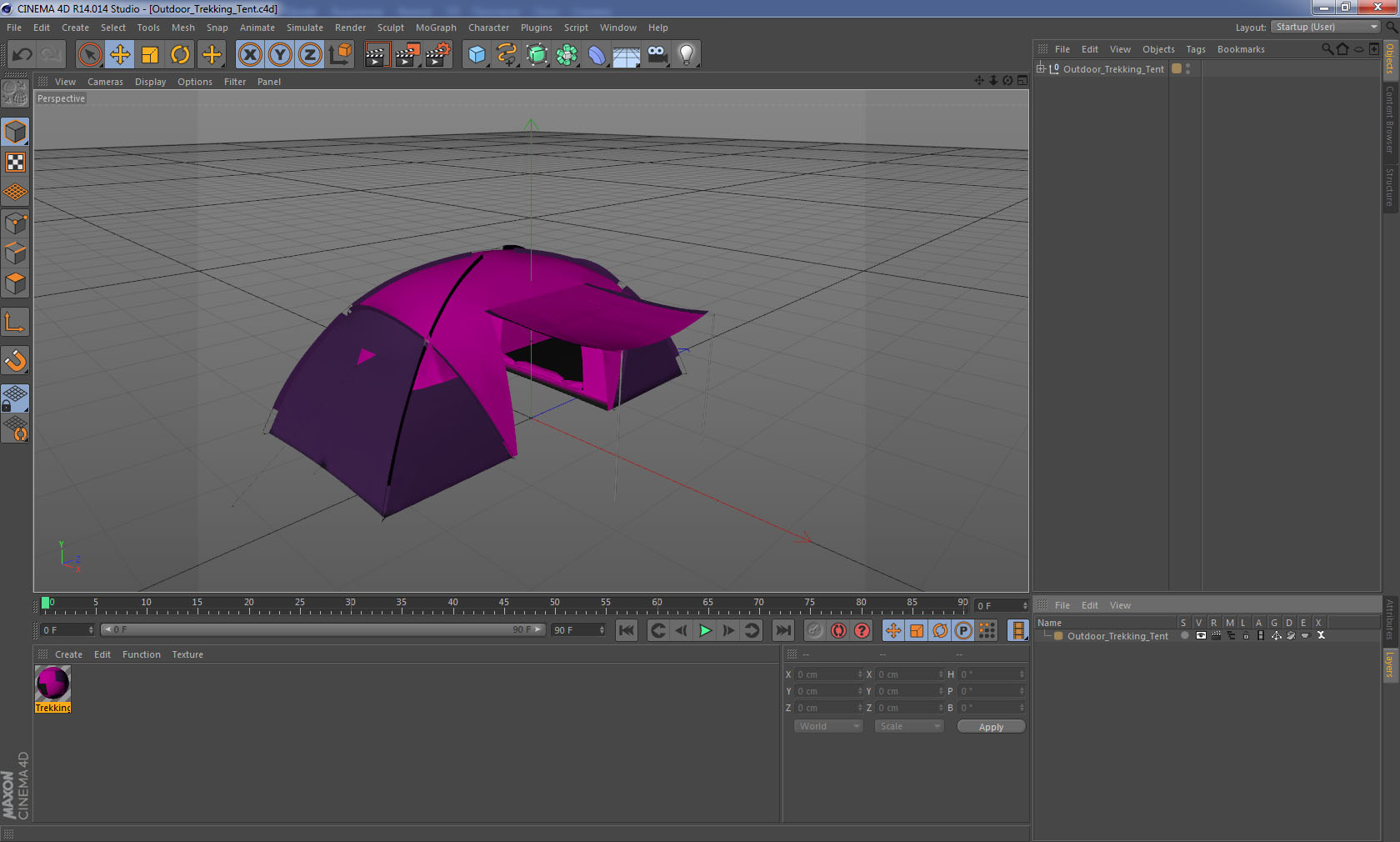Toggle the X axis lock
This screenshot has height=842, width=1400.
click(249, 55)
